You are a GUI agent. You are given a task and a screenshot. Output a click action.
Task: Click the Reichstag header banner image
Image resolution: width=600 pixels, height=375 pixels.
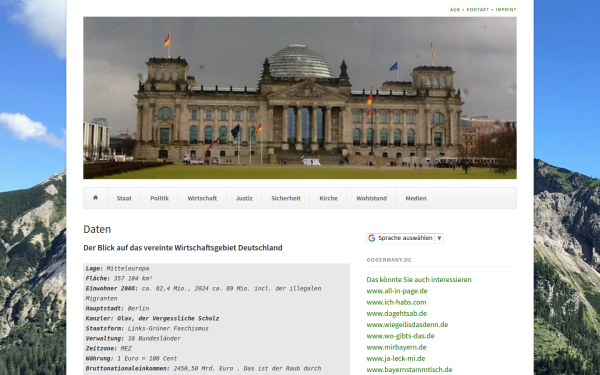point(300,98)
